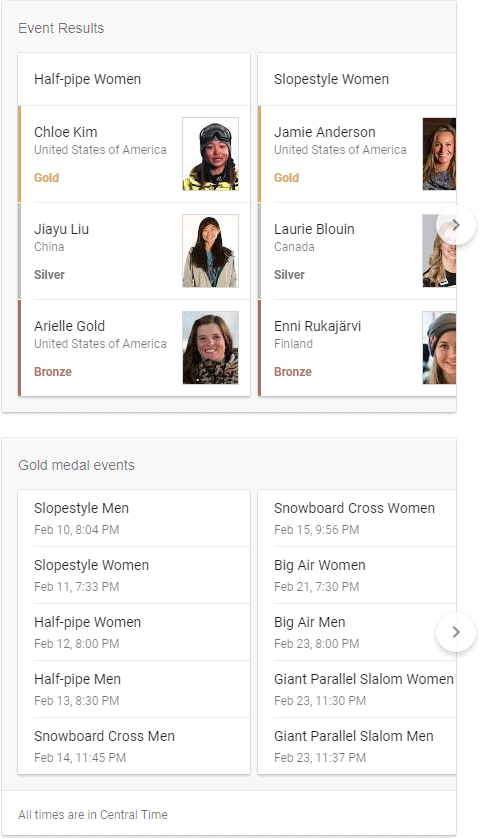
Task: Open Enni Rukajärvi's profile photo
Action: pyautogui.click(x=439, y=348)
